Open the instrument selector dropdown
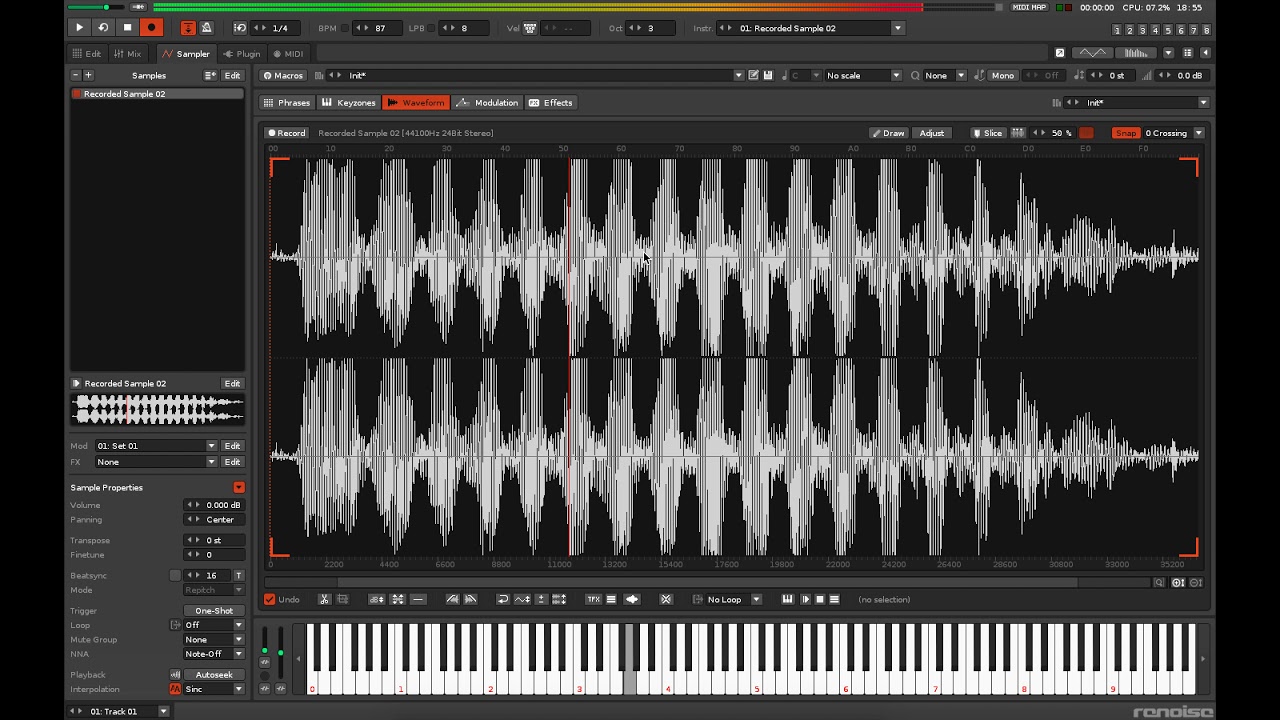 click(x=897, y=28)
